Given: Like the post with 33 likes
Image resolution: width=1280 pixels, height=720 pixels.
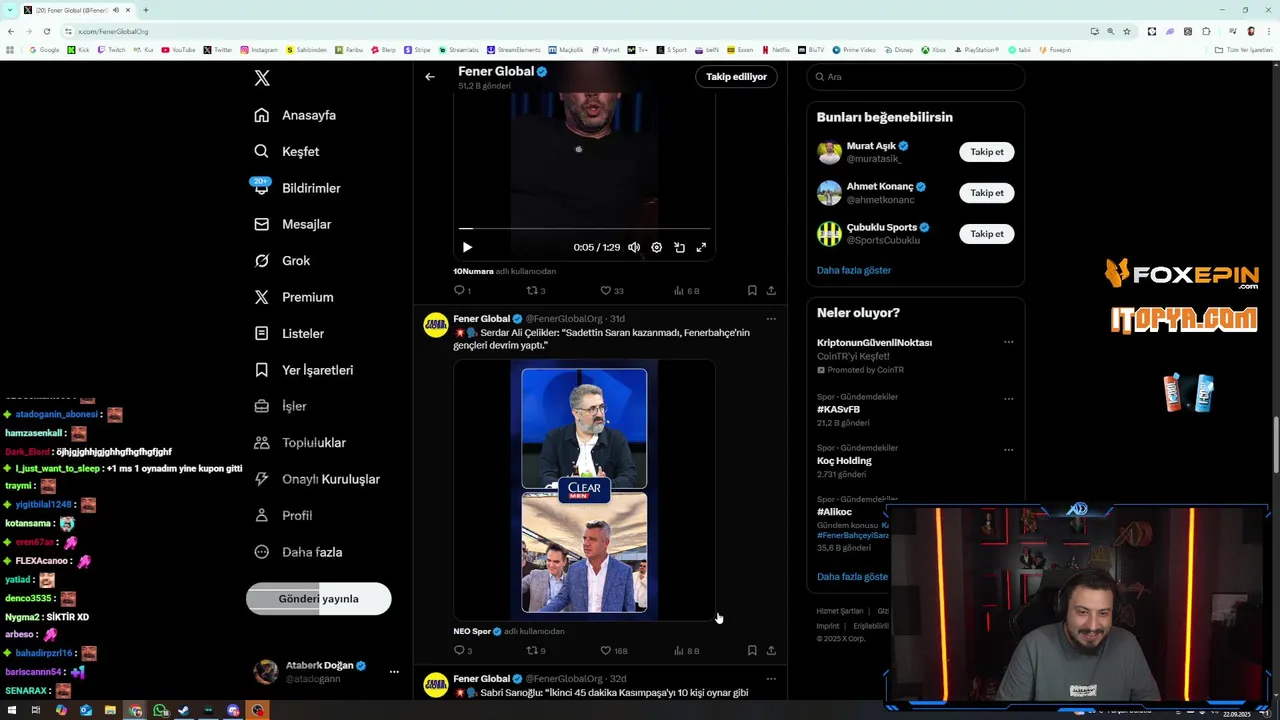Looking at the screenshot, I should pos(611,291).
